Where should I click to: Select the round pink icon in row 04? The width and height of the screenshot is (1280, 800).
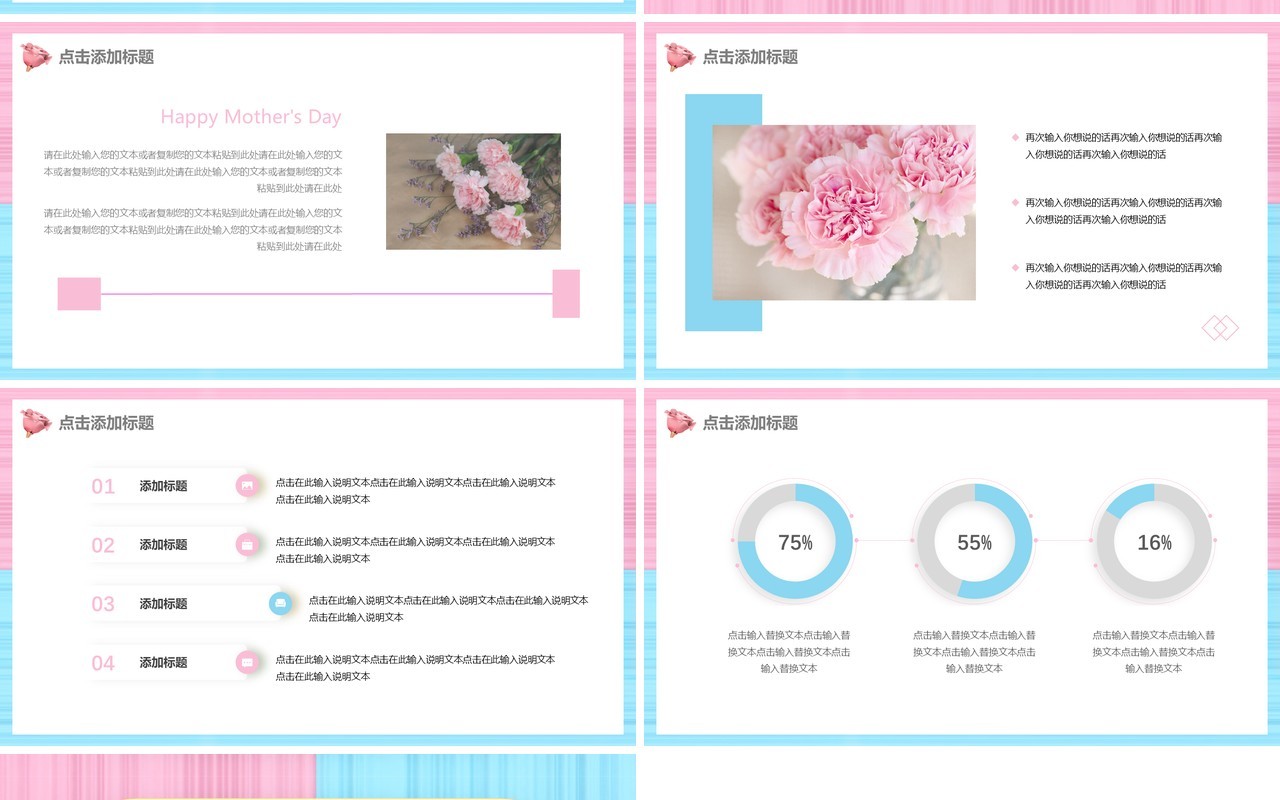pyautogui.click(x=248, y=662)
